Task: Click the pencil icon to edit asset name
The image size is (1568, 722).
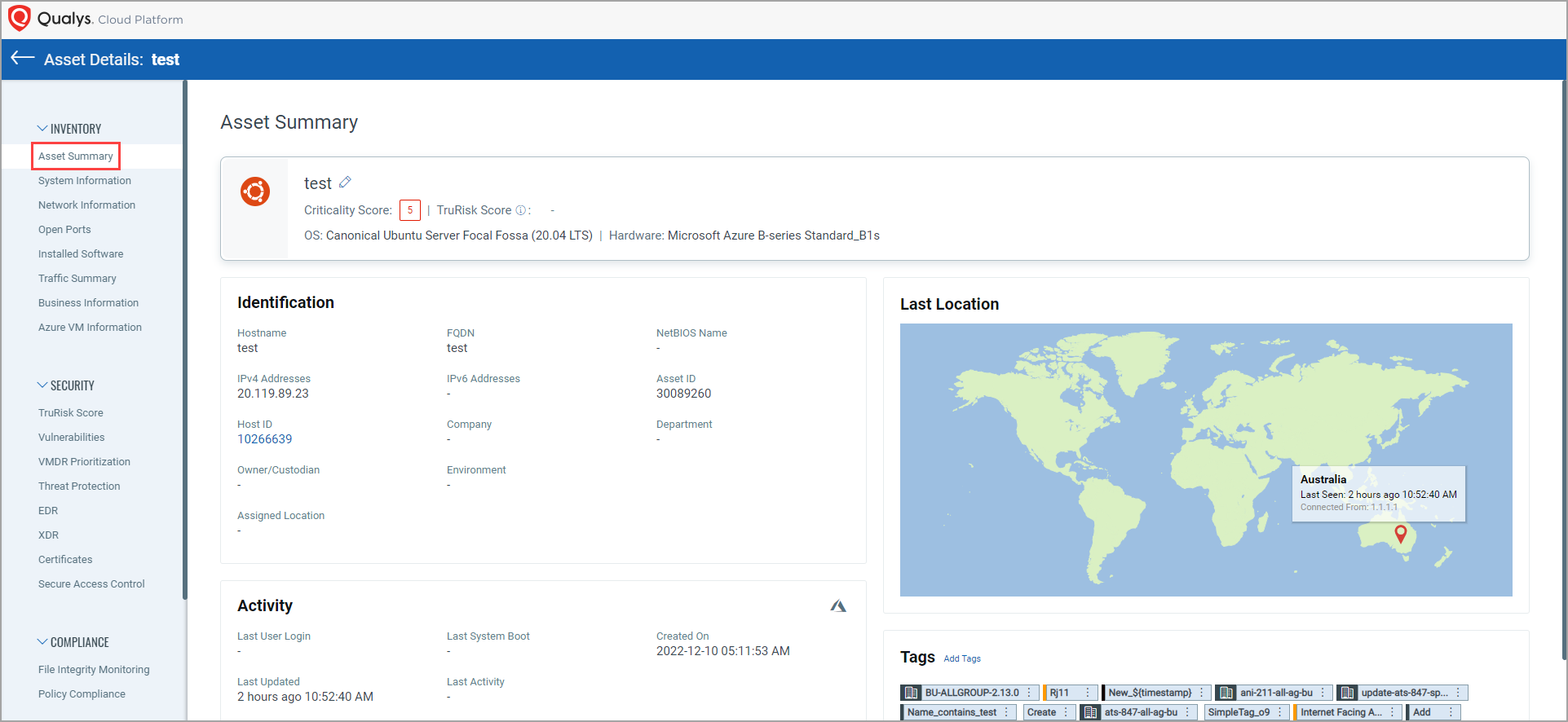Action: click(x=345, y=182)
